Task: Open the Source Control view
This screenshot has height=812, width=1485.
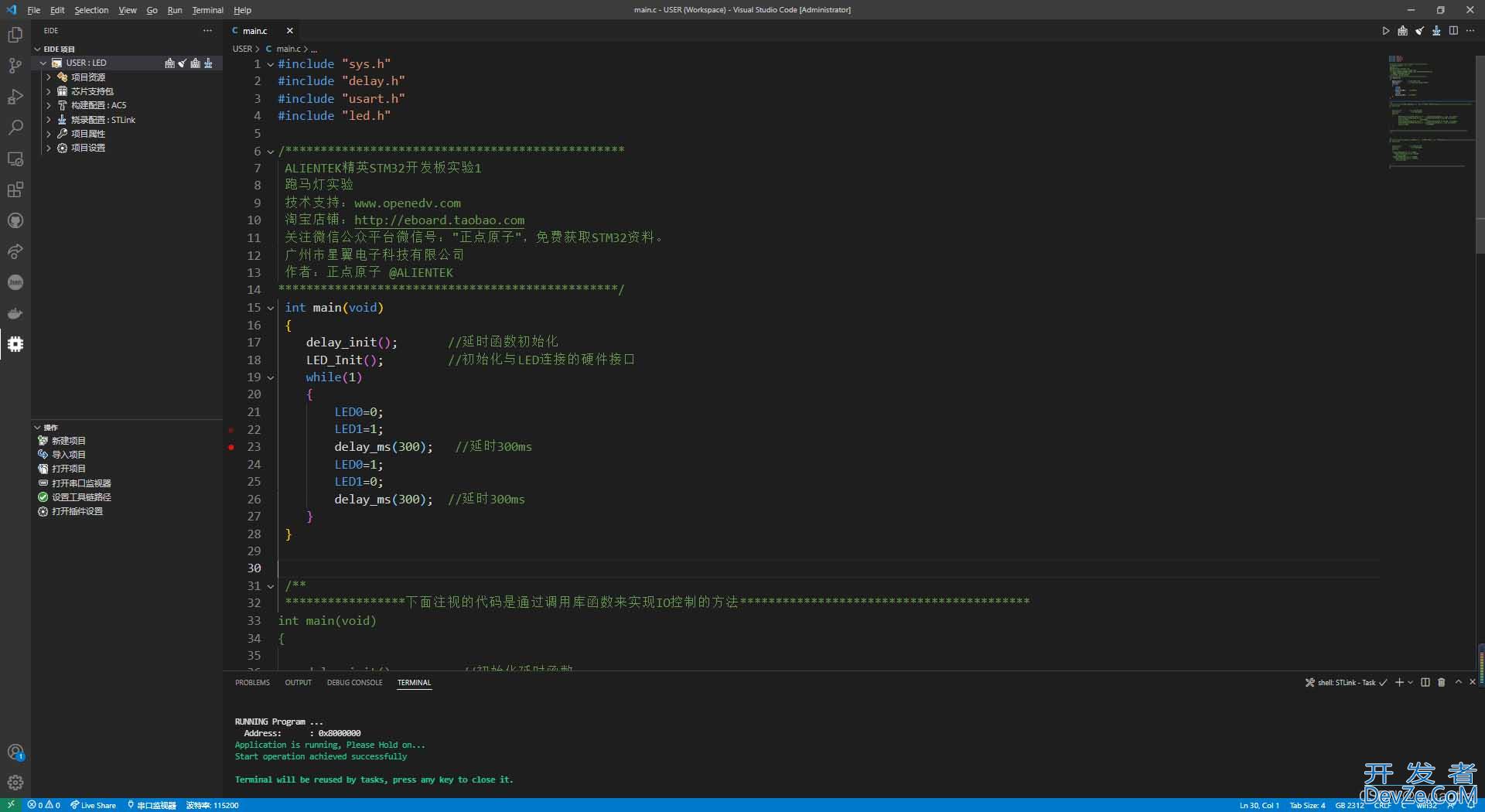Action: [x=15, y=66]
